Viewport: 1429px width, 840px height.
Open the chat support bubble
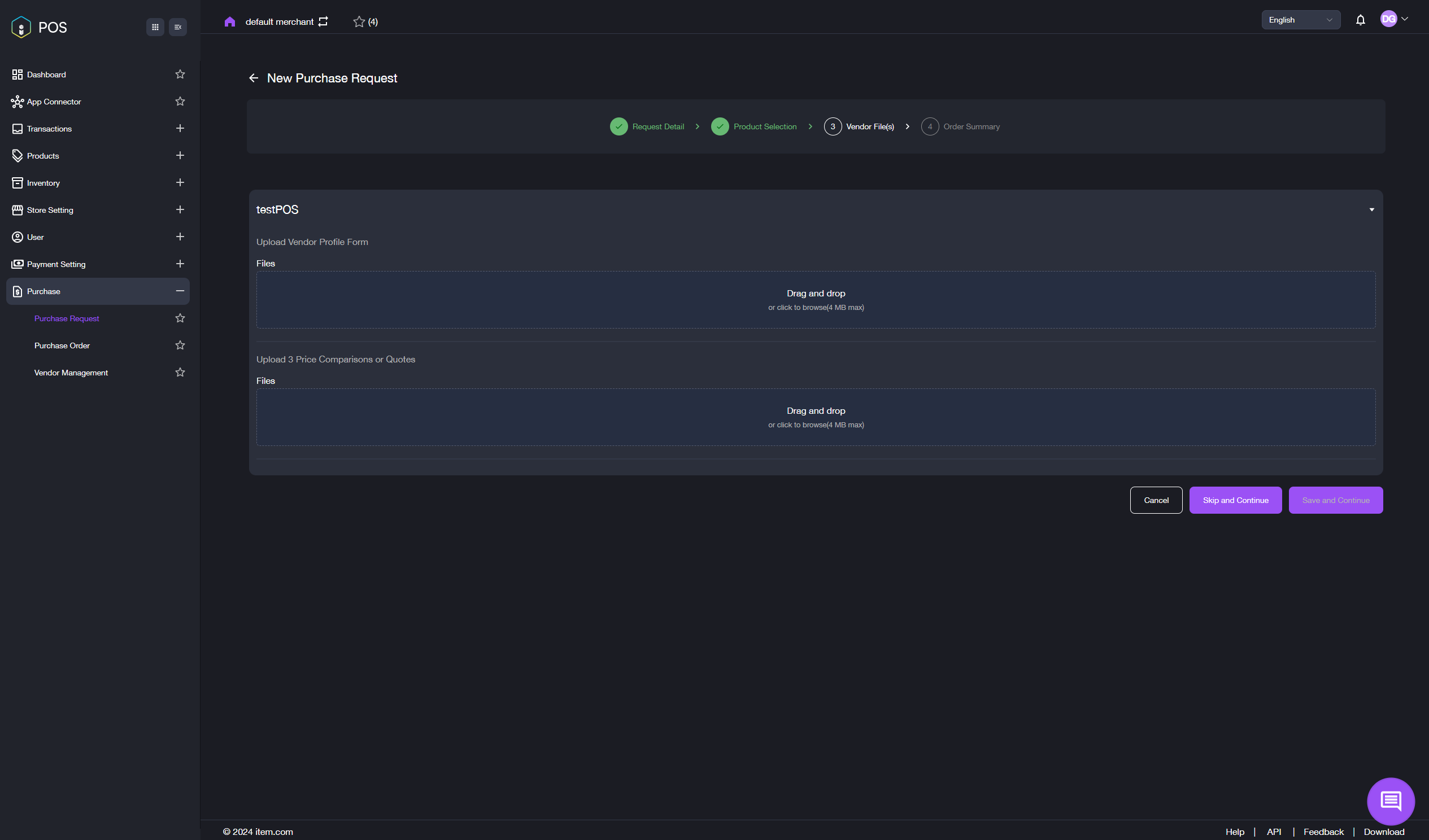coord(1391,801)
